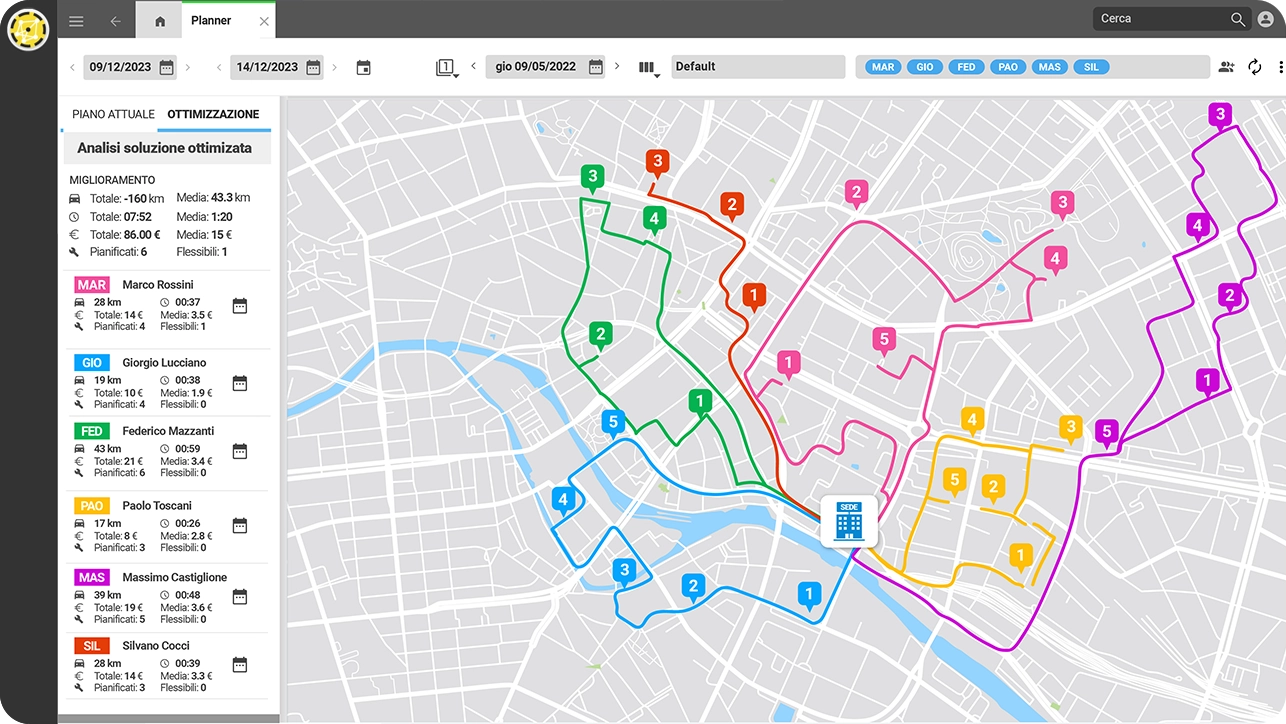Viewport: 1286px width, 724px height.
Task: Open calendar for Federico Mazzanti
Action: click(x=240, y=452)
